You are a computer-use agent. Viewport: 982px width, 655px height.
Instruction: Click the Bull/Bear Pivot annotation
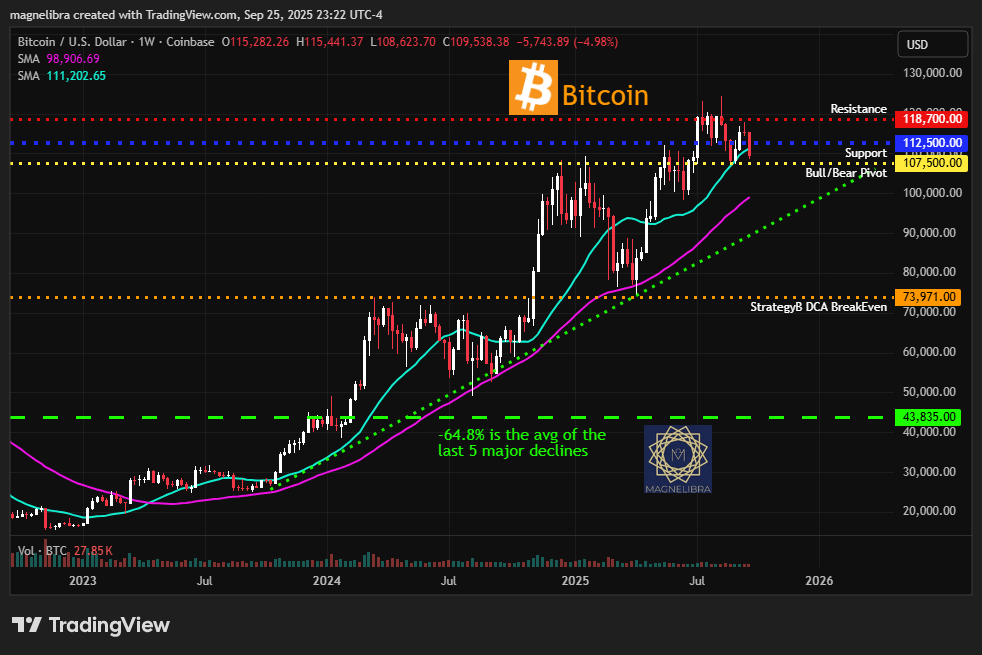[845, 173]
